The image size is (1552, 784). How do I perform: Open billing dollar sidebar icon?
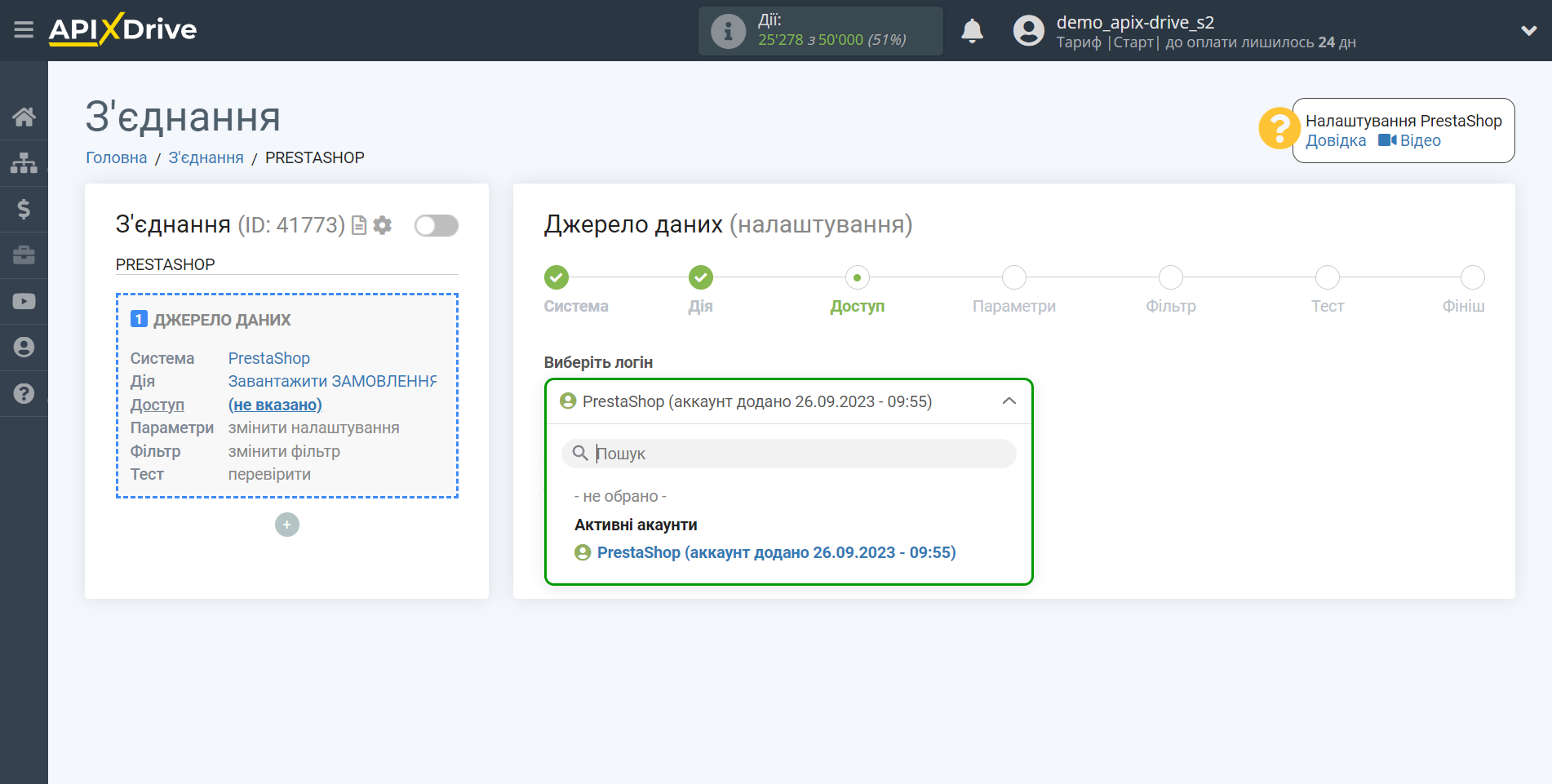(x=24, y=209)
